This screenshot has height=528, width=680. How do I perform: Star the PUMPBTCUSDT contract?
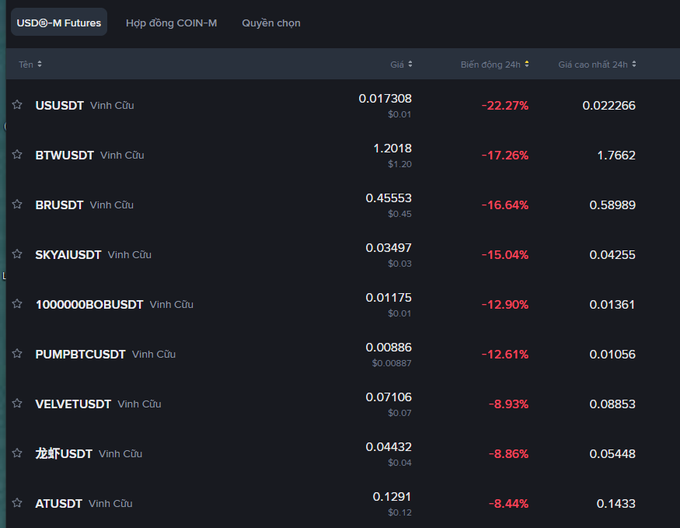[17, 354]
